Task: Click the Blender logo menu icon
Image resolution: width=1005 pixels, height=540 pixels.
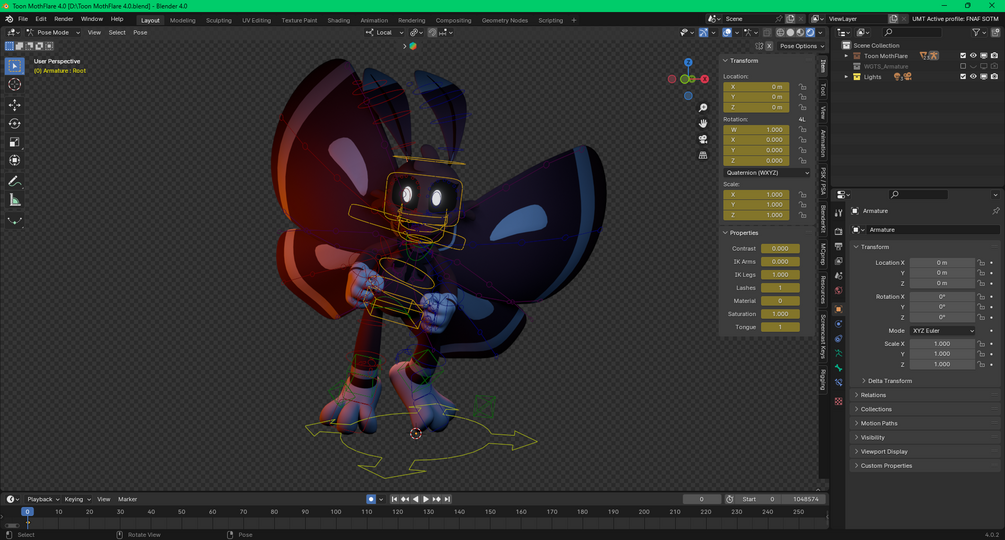Action: (9, 19)
